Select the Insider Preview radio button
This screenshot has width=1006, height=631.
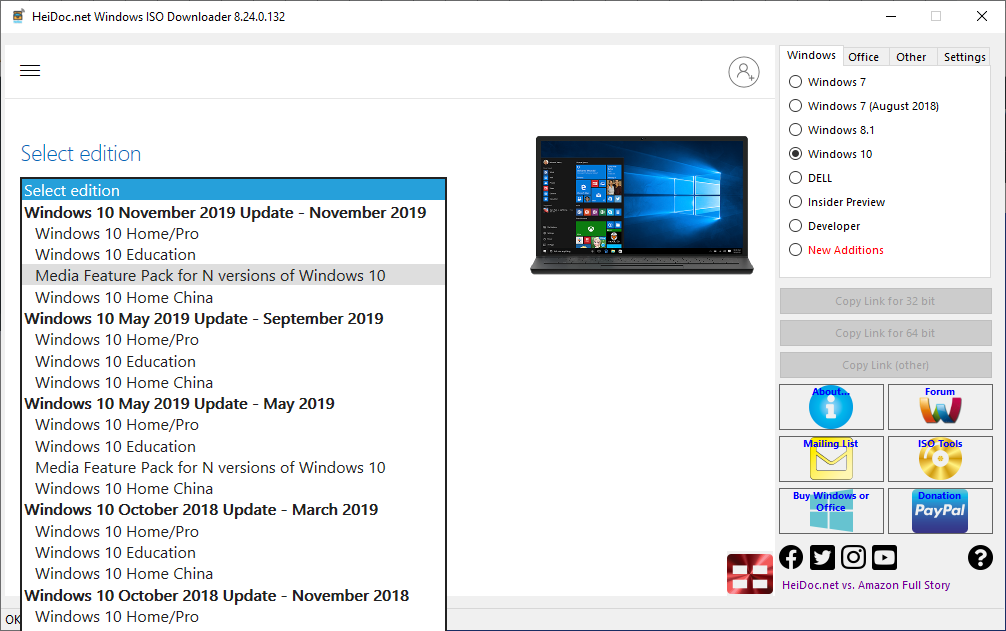click(796, 202)
